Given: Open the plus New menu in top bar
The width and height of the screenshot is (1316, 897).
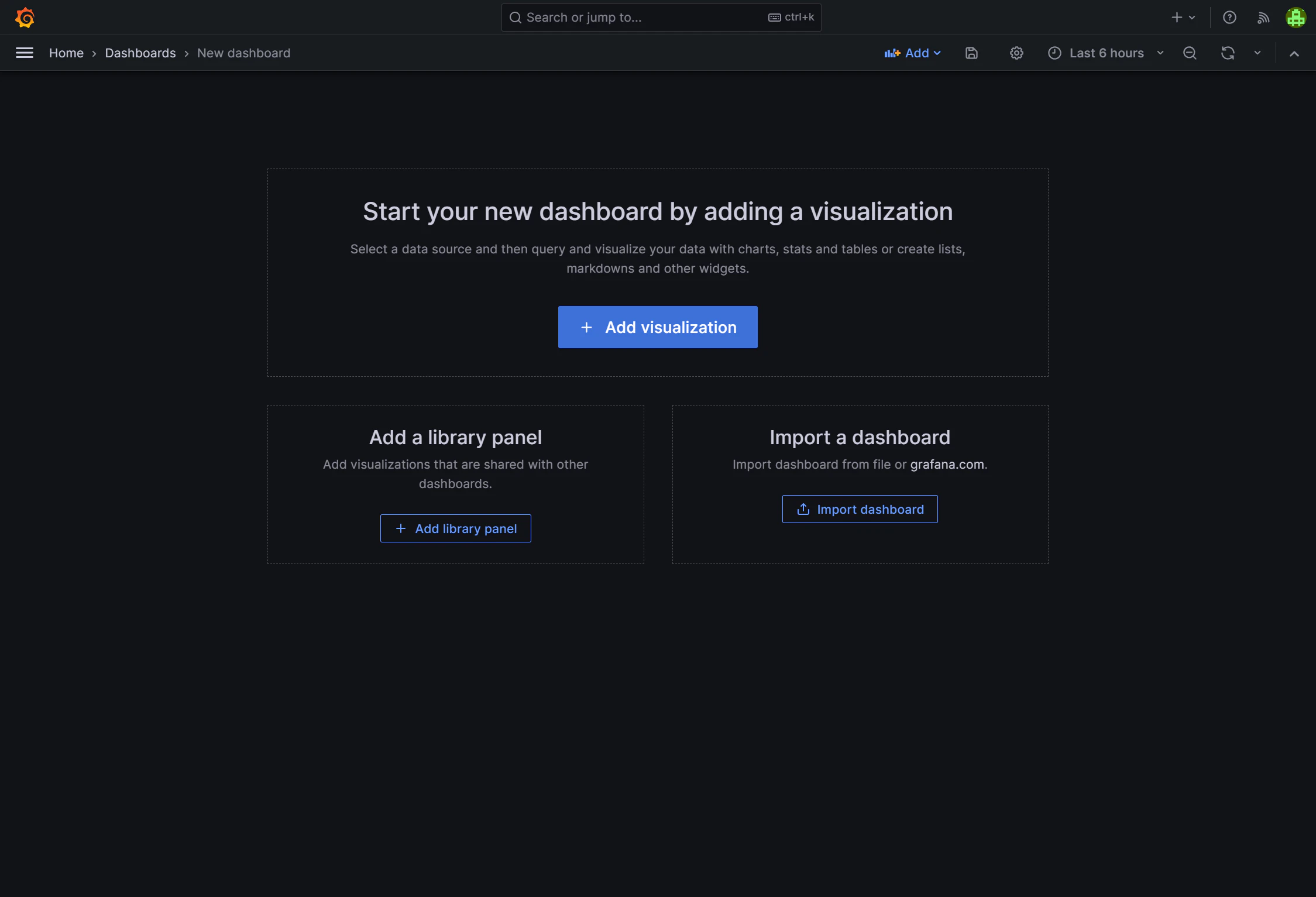Looking at the screenshot, I should [x=1183, y=18].
